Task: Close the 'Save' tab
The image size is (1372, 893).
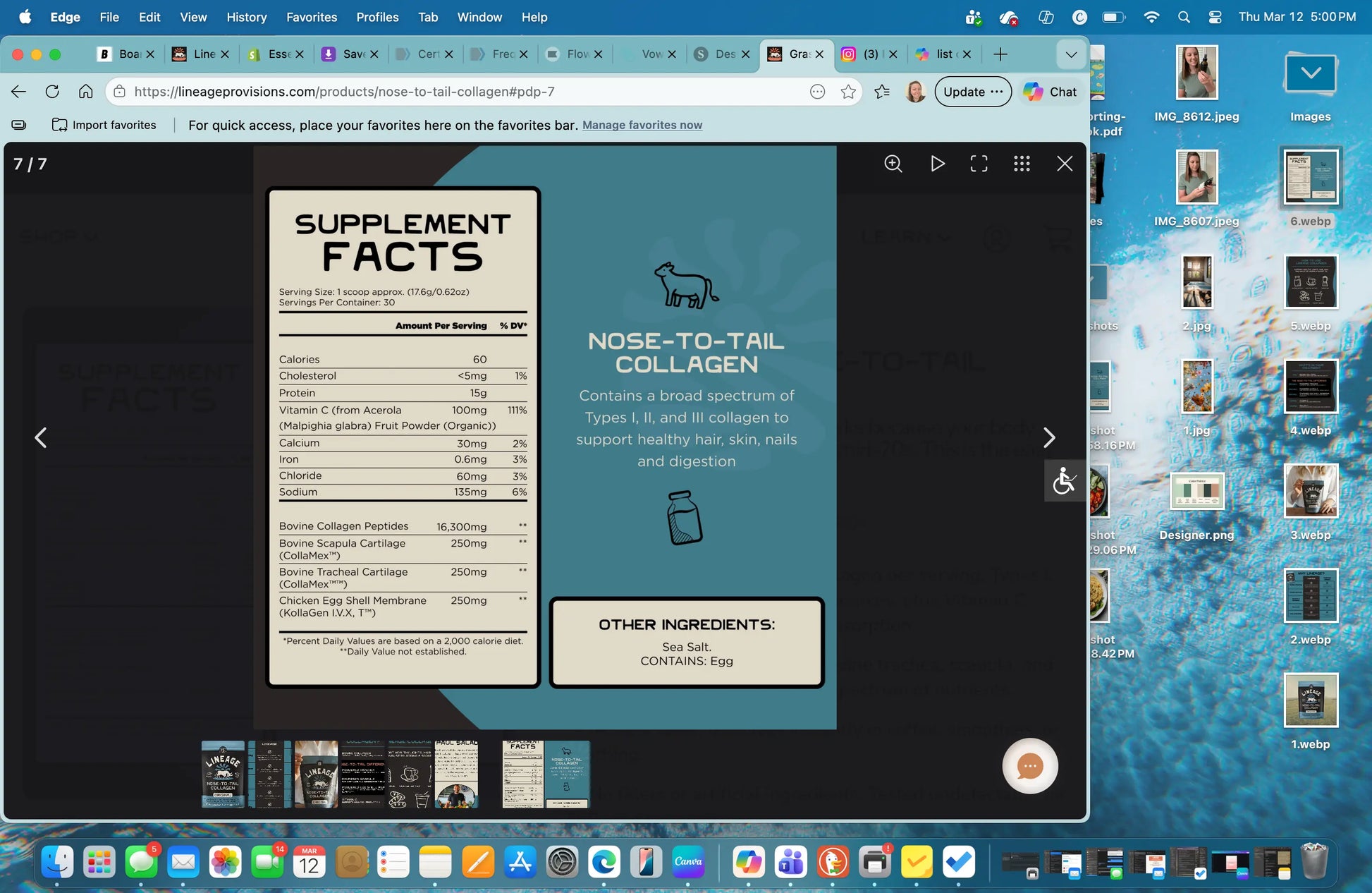Action: (x=374, y=54)
